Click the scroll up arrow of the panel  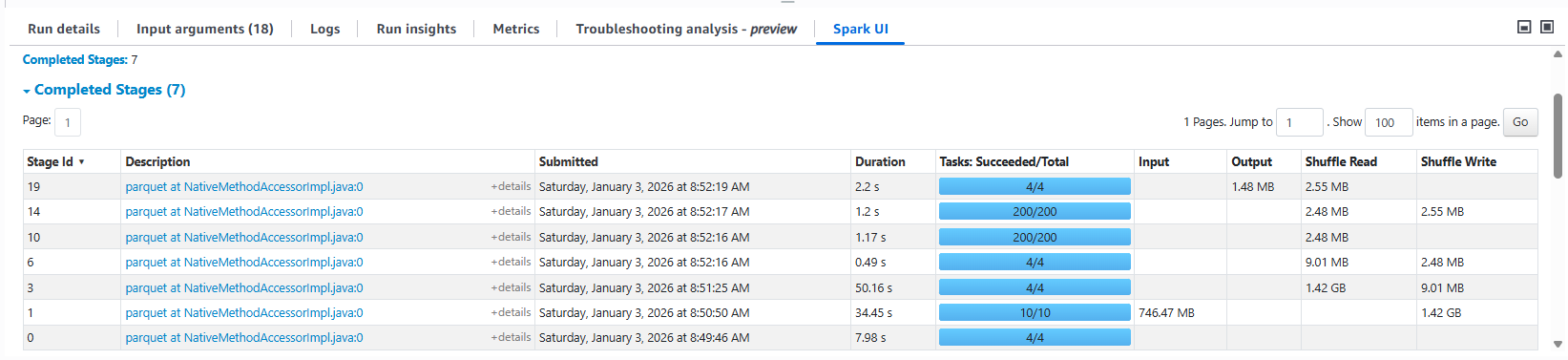(x=1558, y=53)
